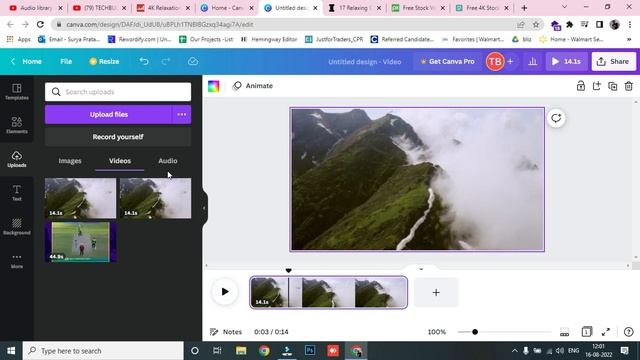Click the TB profile avatar
The image size is (640, 360).
[x=495, y=62]
